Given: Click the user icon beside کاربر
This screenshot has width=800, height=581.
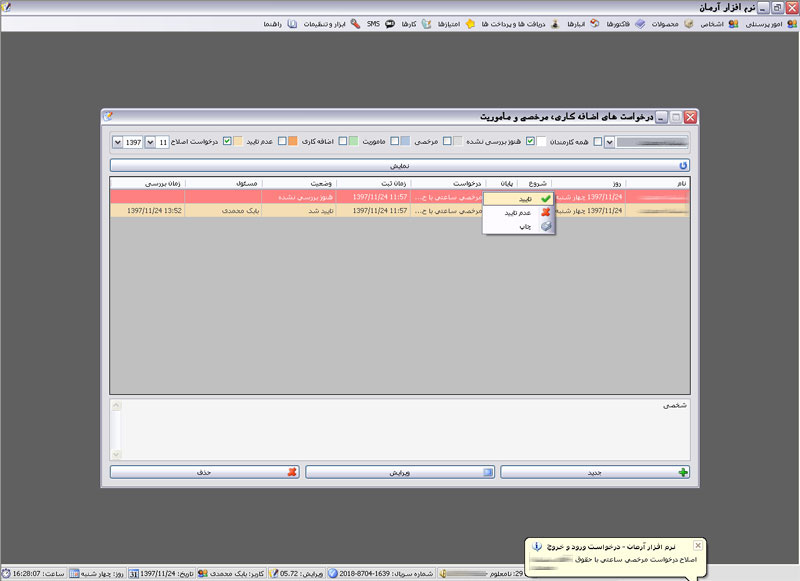Looking at the screenshot, I should (203, 574).
